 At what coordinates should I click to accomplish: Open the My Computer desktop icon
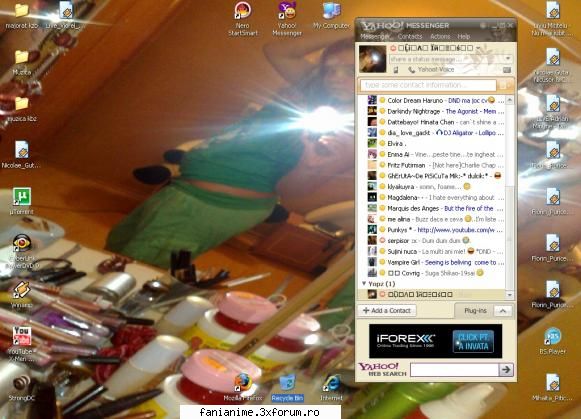tap(331, 16)
